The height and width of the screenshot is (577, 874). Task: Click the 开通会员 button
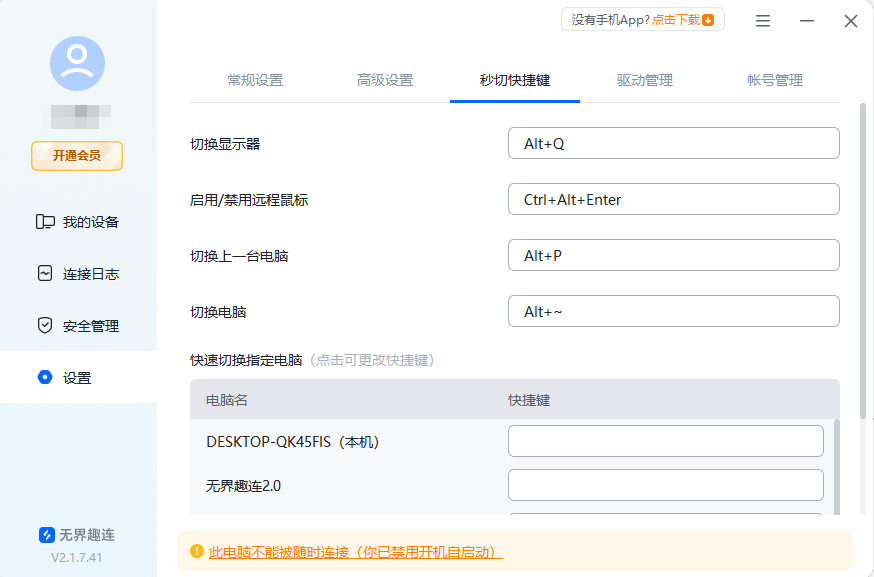(x=77, y=156)
